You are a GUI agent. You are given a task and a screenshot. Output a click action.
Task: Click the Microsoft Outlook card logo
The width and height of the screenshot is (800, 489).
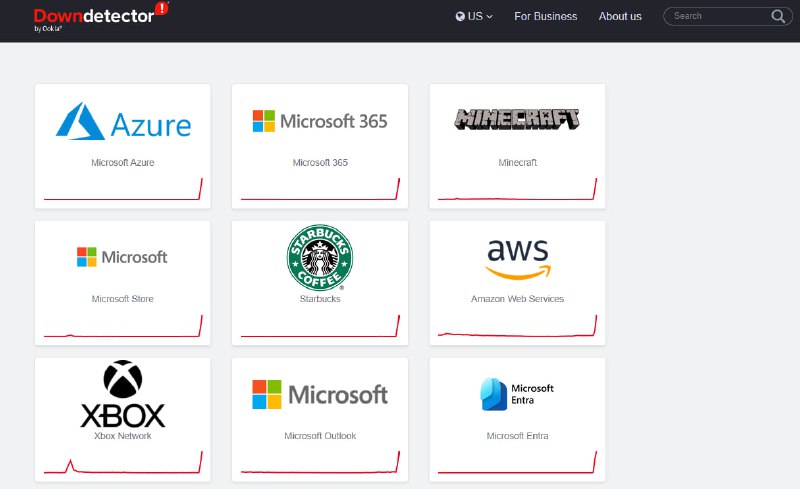[x=320, y=394]
